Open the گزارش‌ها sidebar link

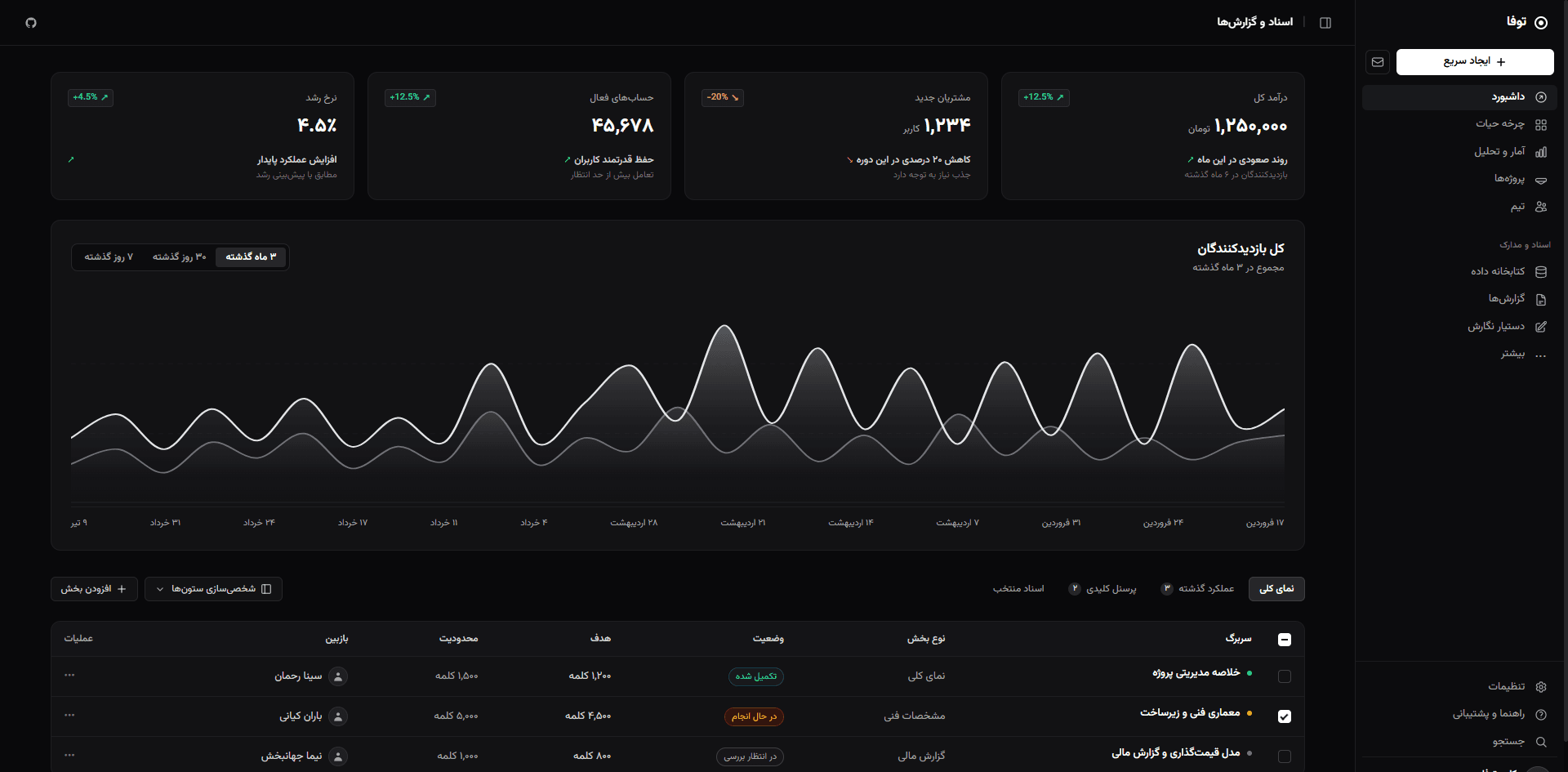click(1459, 300)
